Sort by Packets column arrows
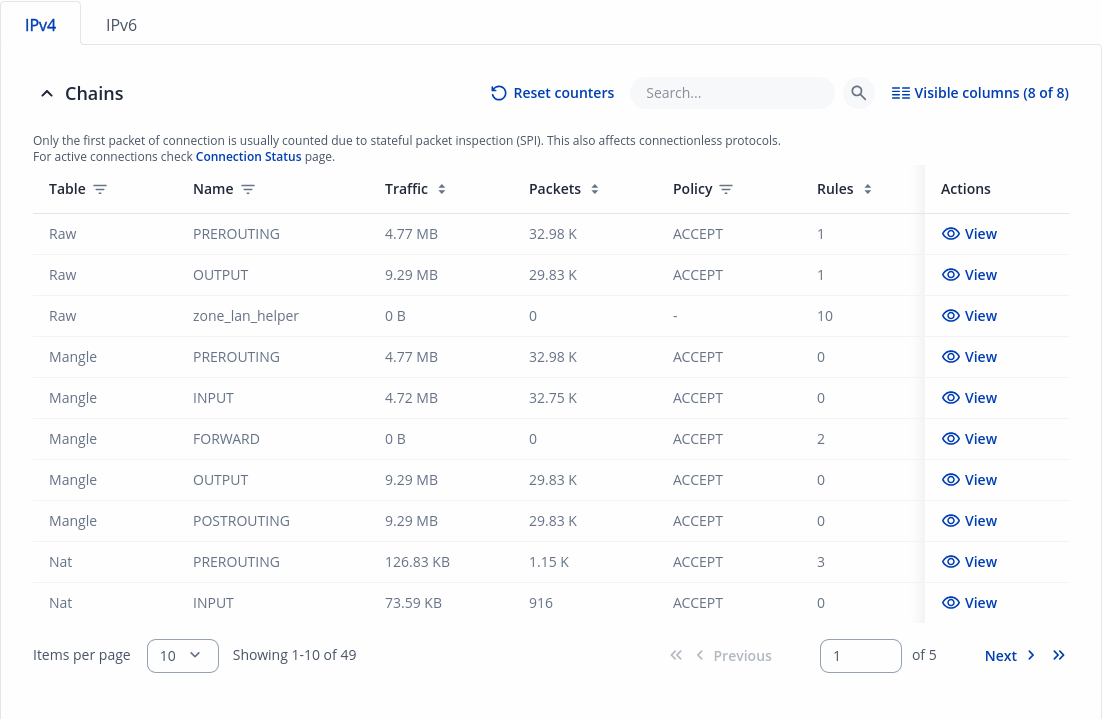 coord(595,189)
